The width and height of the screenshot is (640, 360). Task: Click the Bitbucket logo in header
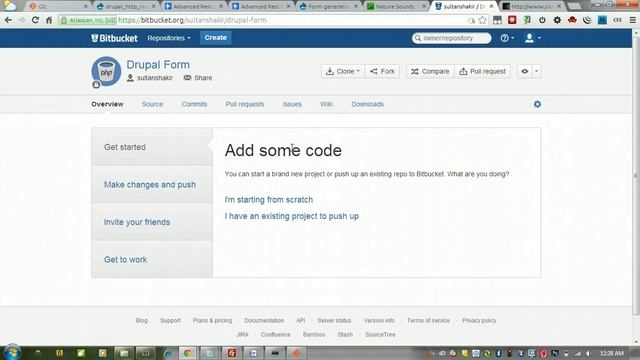(x=114, y=38)
